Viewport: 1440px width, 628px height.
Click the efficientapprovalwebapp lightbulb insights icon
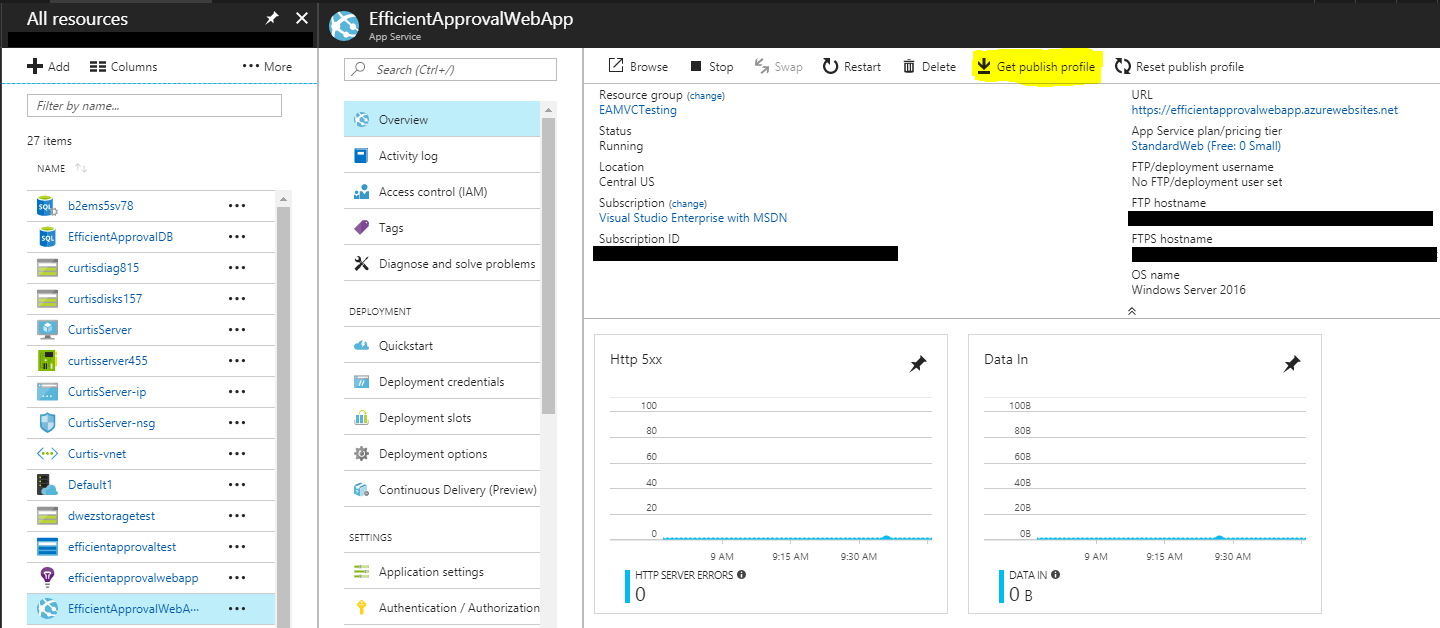point(47,578)
